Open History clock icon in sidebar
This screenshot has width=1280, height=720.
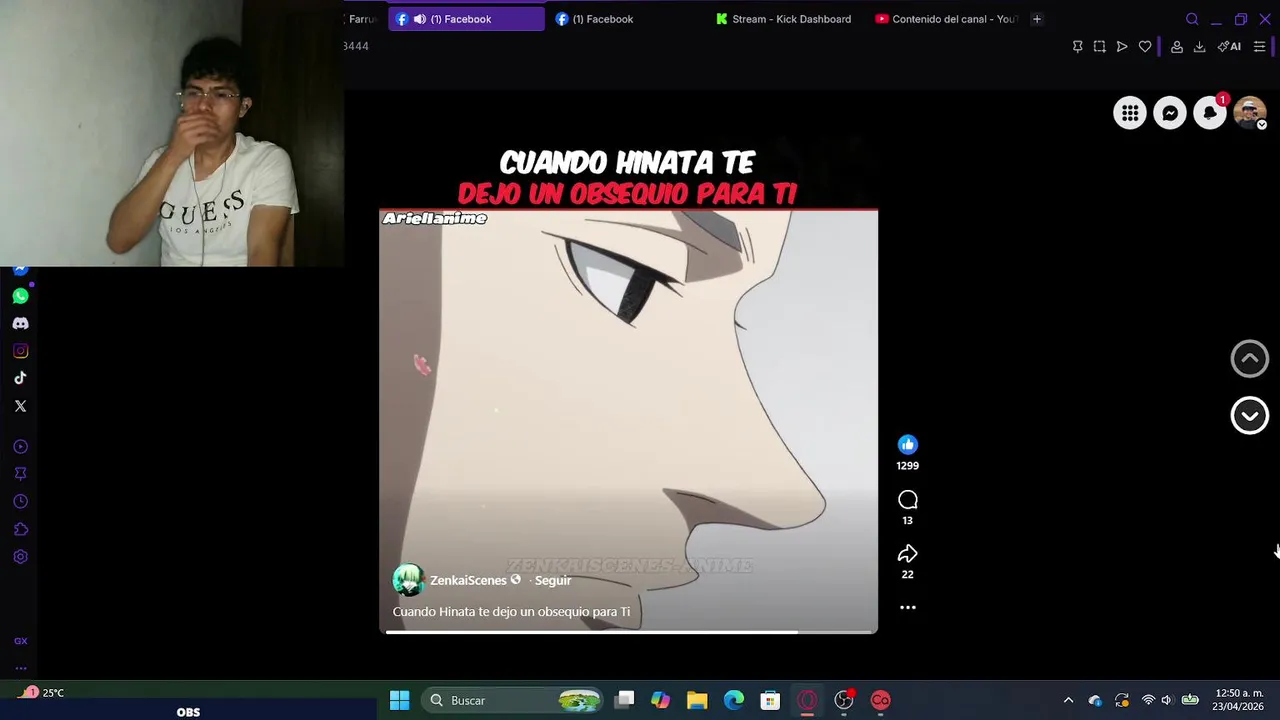(20, 502)
